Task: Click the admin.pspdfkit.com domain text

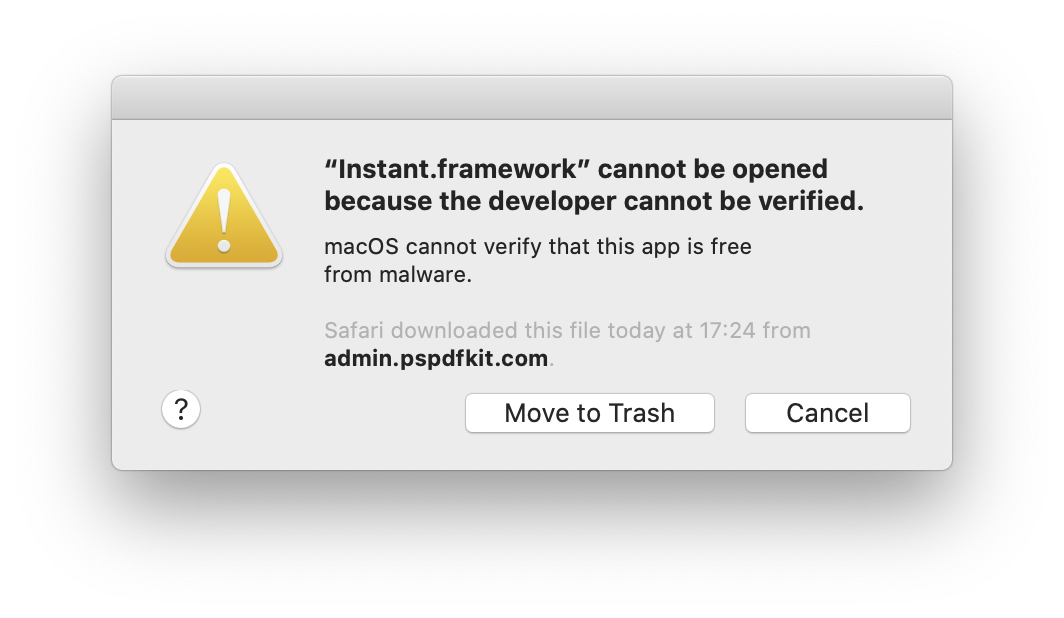Action: pyautogui.click(x=436, y=358)
